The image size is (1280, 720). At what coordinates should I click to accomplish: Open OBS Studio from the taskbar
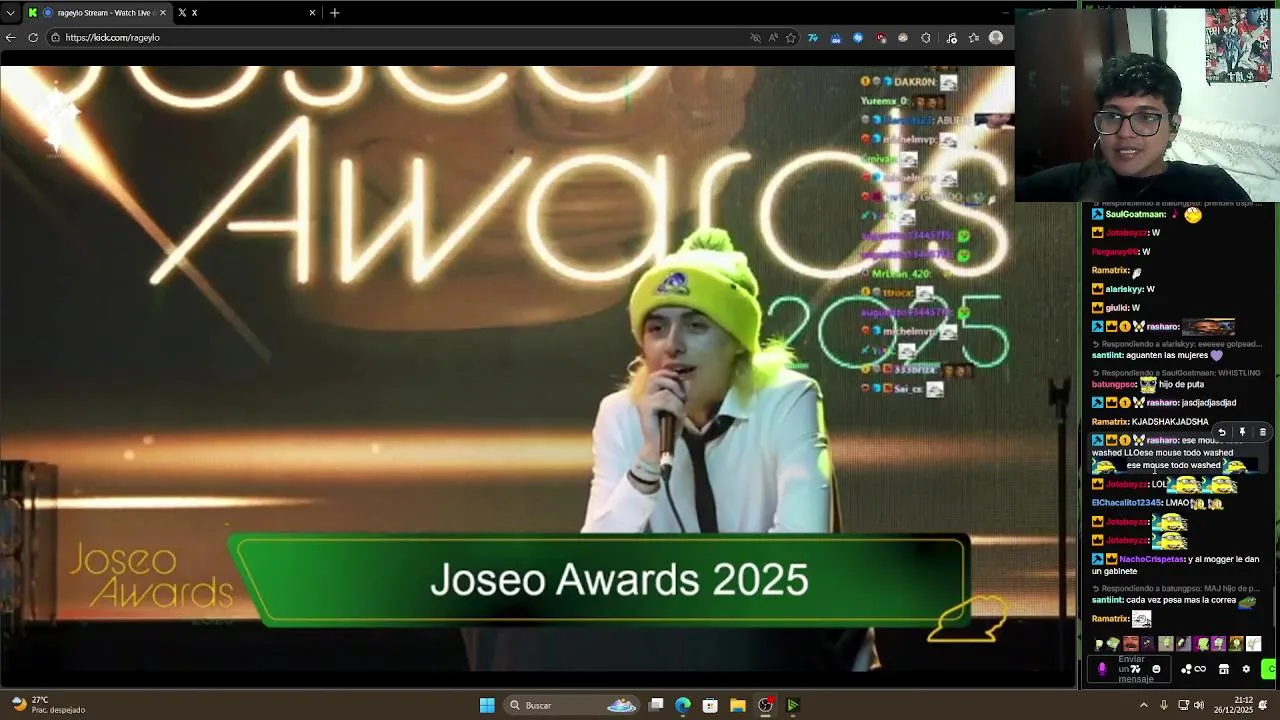[x=765, y=705]
